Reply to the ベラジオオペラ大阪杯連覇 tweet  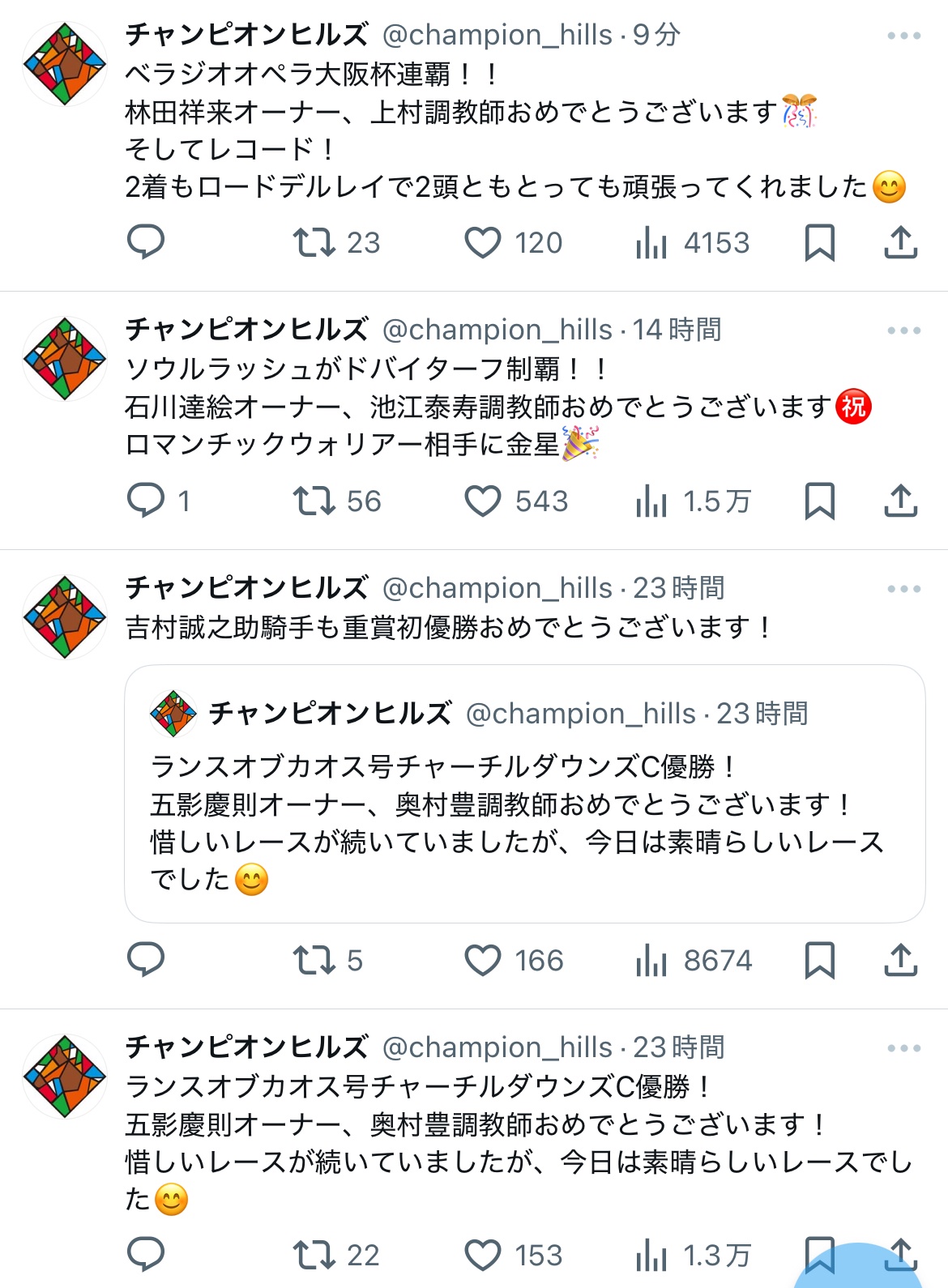pyautogui.click(x=146, y=242)
